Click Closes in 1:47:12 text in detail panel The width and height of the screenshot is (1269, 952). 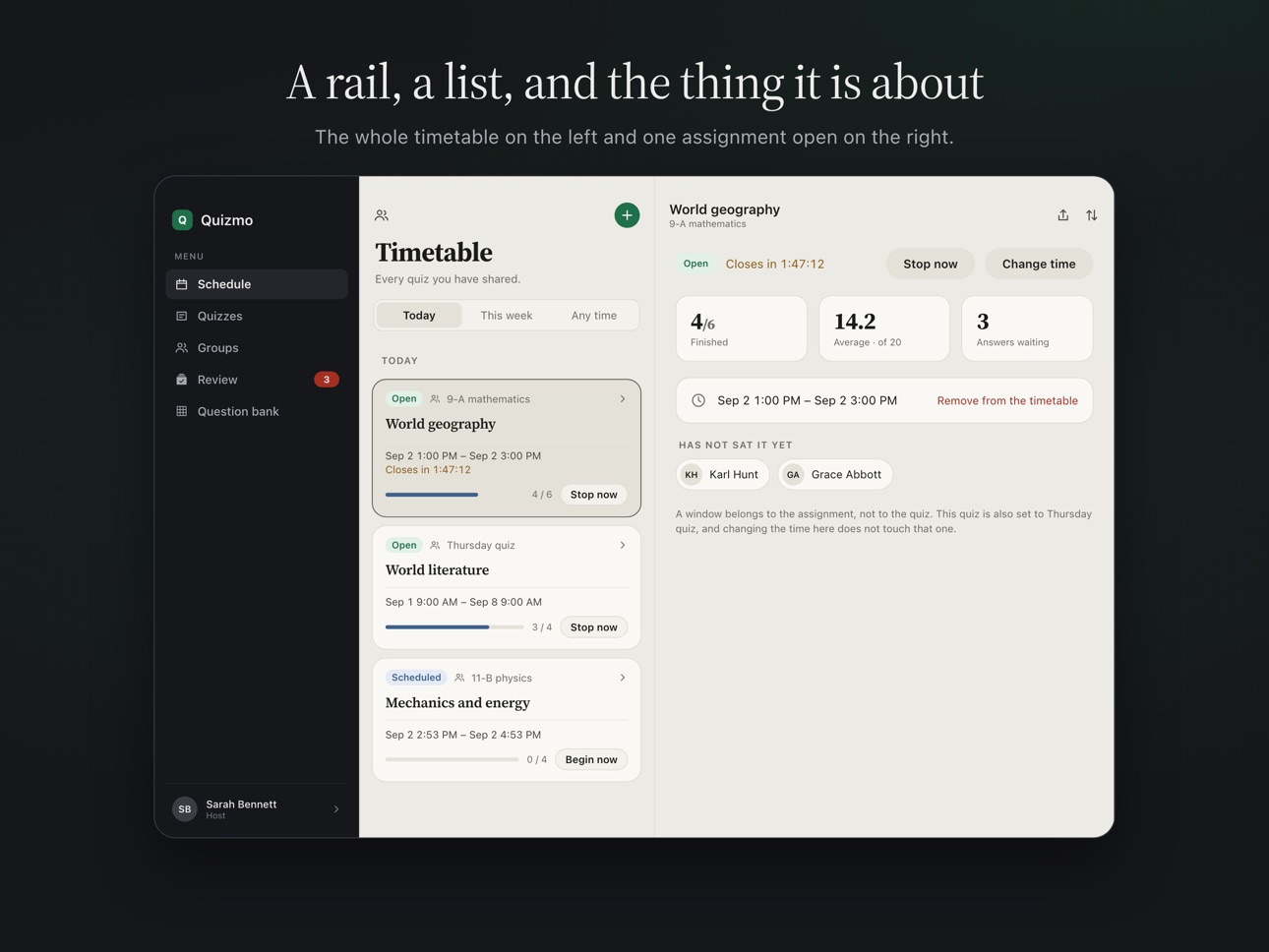[x=775, y=264]
